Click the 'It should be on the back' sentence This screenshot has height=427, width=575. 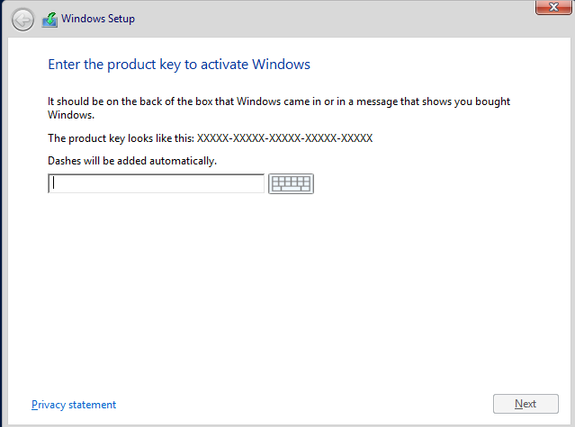279,101
